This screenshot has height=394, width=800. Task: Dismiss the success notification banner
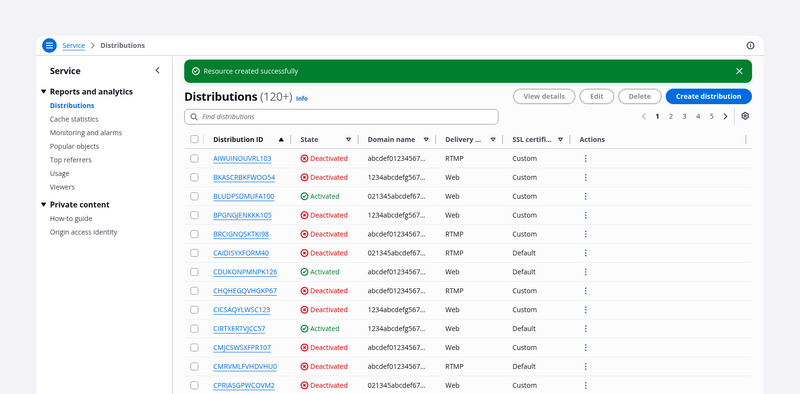pyautogui.click(x=739, y=71)
